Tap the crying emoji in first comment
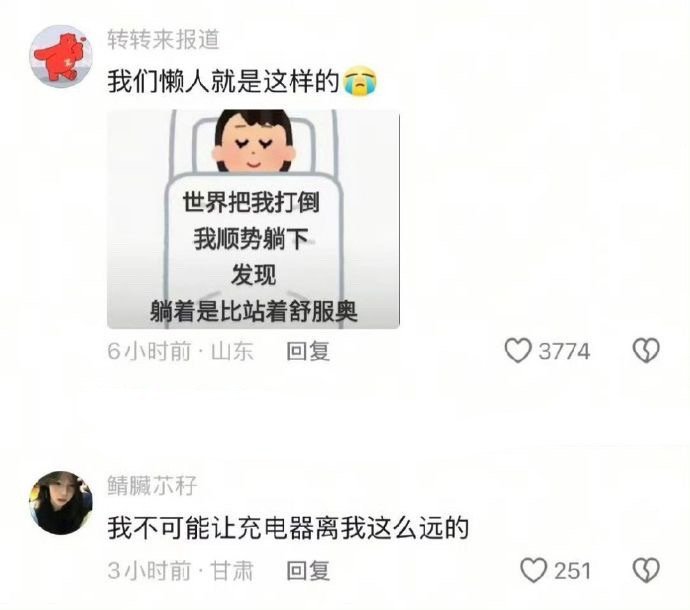690x610 pixels. (x=360, y=81)
